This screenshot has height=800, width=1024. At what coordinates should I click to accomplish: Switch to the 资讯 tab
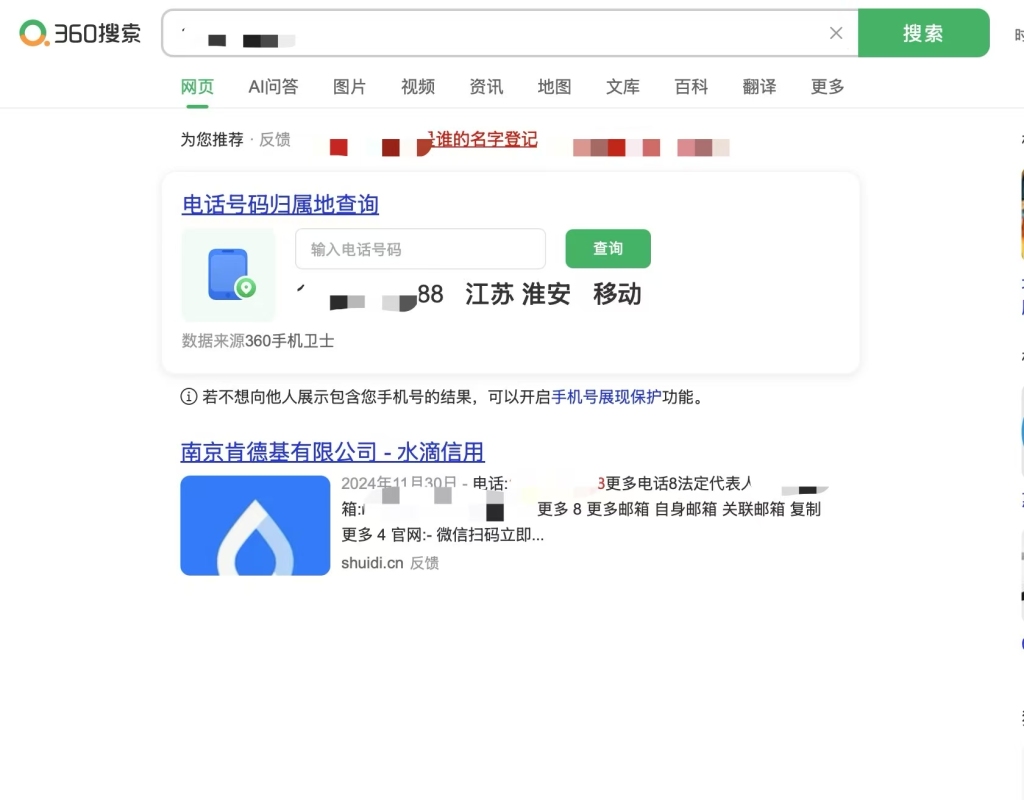(x=486, y=87)
